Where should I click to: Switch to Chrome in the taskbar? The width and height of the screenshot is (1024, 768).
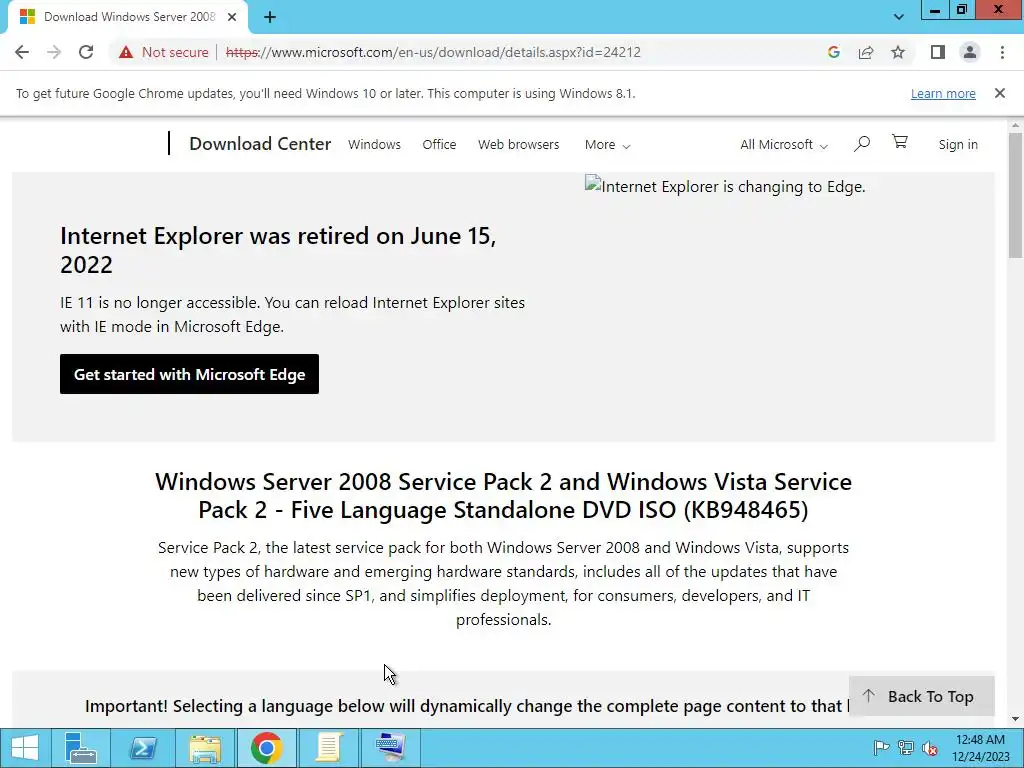[x=266, y=748]
